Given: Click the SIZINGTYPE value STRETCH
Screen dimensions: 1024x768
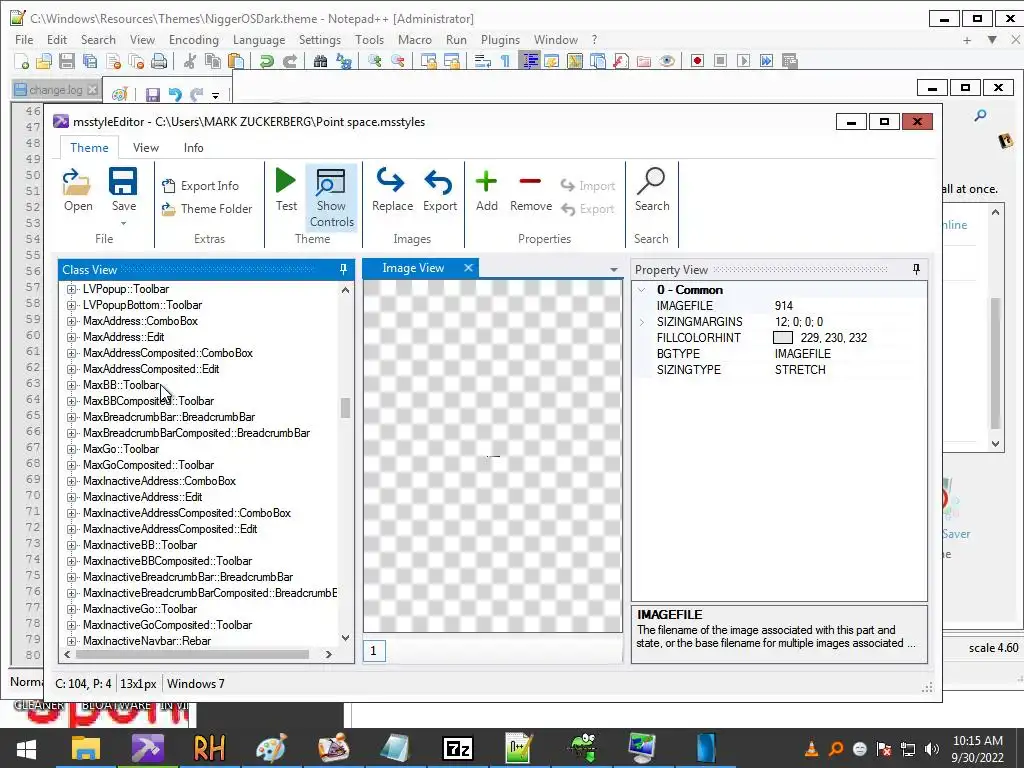Looking at the screenshot, I should pyautogui.click(x=800, y=370).
